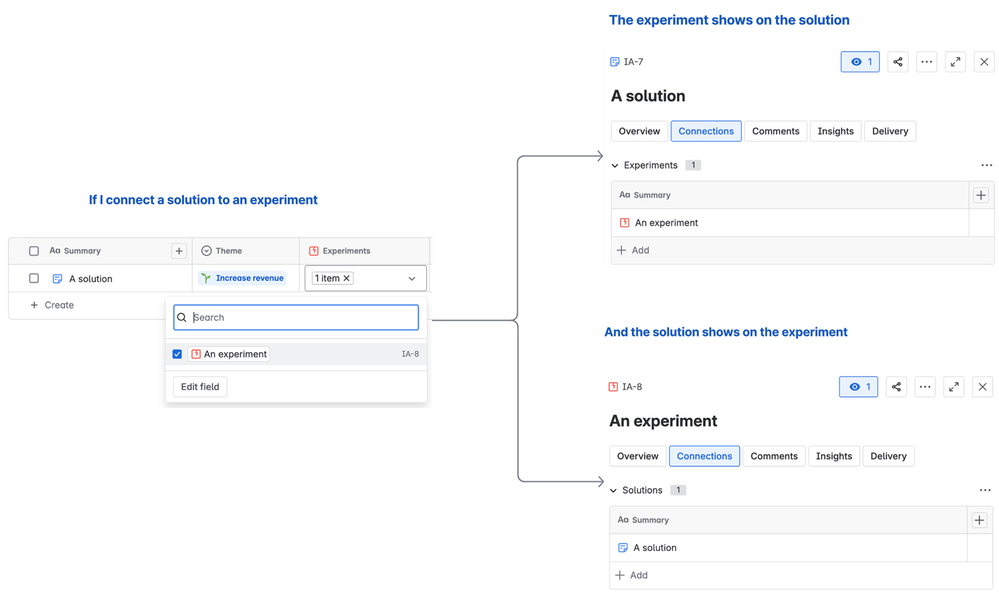The image size is (999, 596).
Task: Click the Edit field button
Action: coord(200,387)
